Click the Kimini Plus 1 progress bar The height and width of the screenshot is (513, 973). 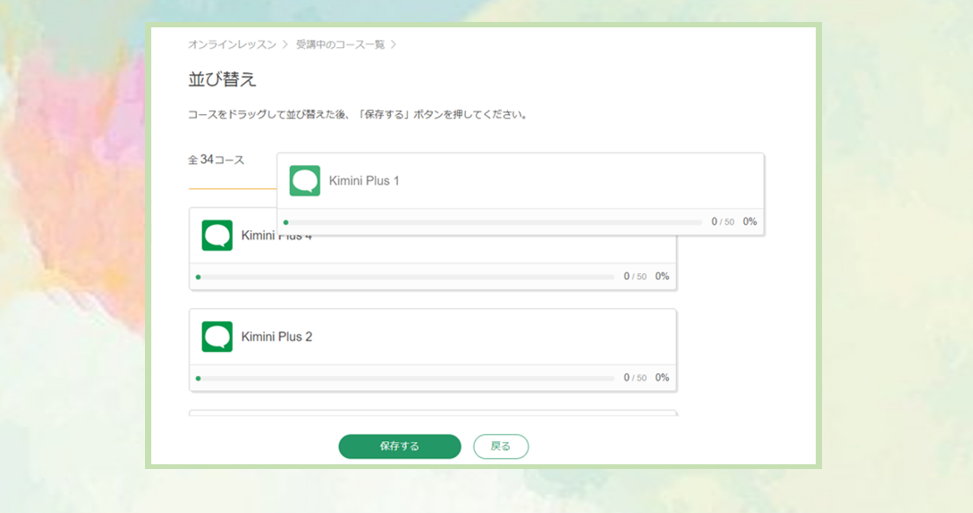(x=495, y=222)
